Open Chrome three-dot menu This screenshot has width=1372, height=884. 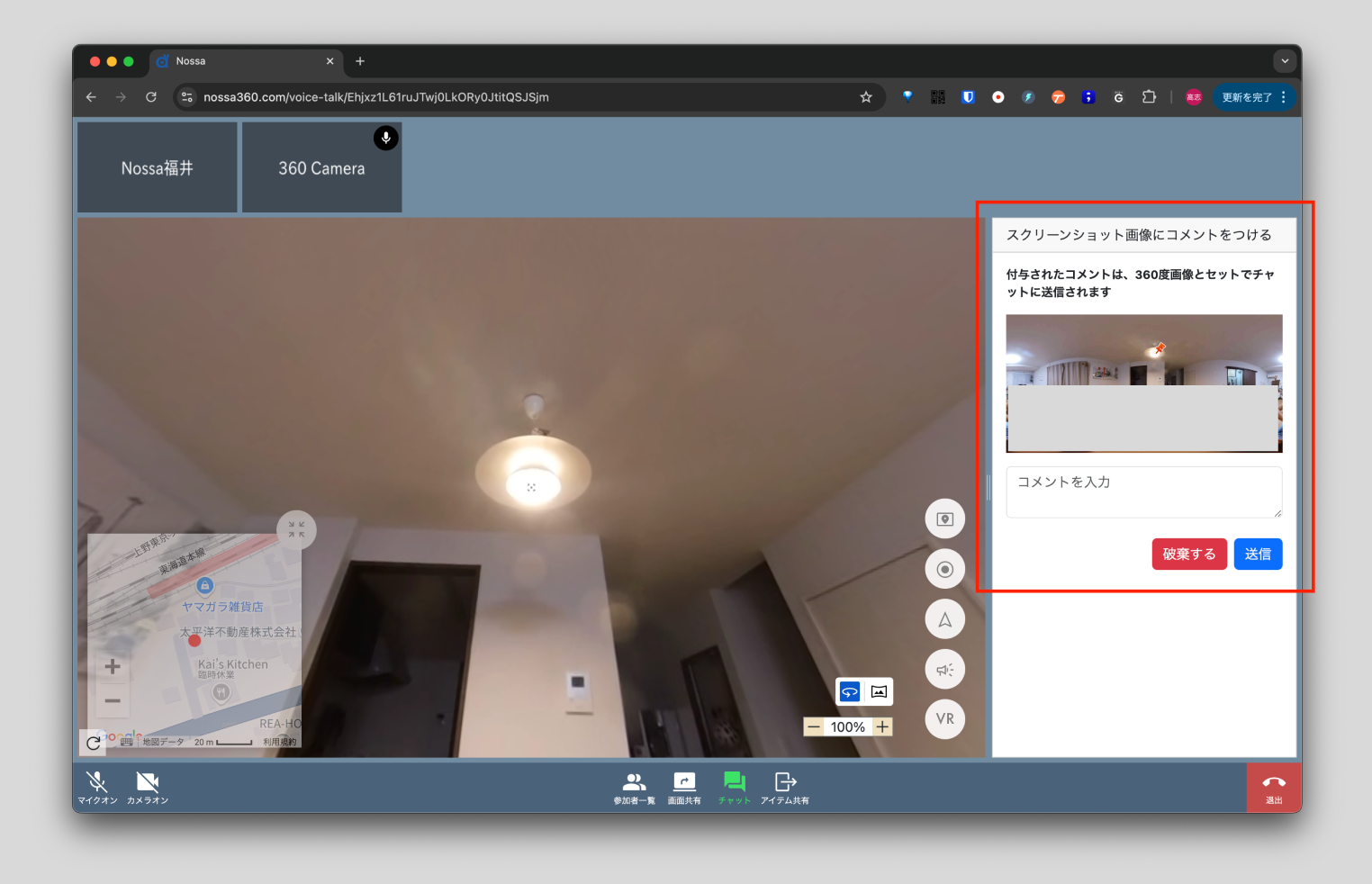[1284, 97]
